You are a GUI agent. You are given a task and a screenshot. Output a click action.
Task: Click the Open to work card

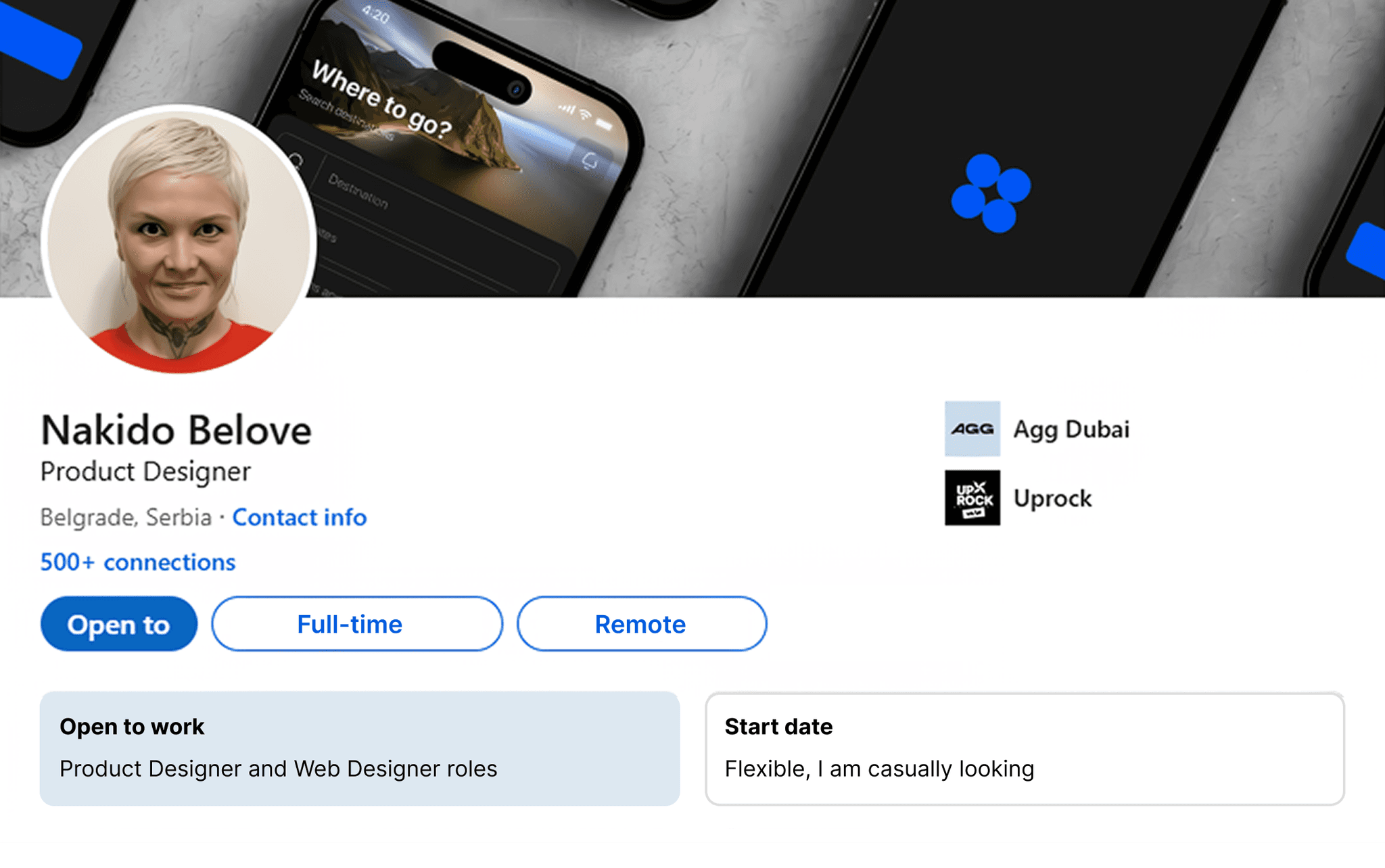[x=360, y=748]
